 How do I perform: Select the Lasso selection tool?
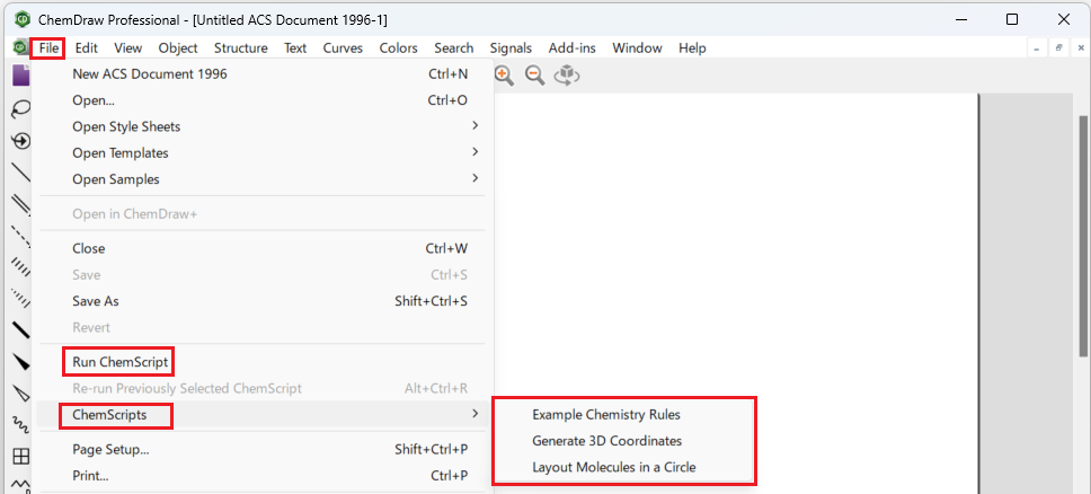click(20, 108)
